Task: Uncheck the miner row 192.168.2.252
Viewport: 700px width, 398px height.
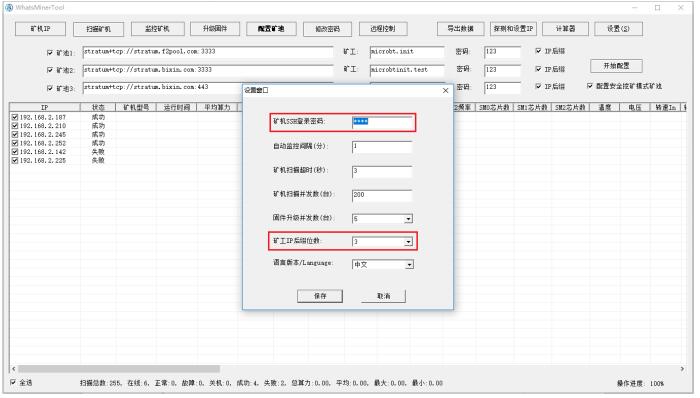Action: pos(15,143)
